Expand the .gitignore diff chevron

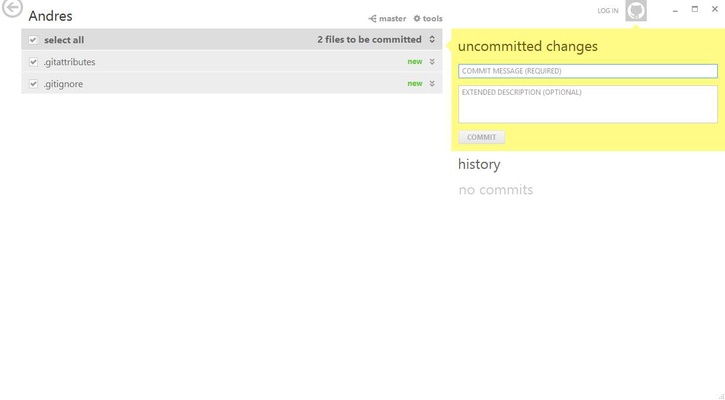point(432,84)
